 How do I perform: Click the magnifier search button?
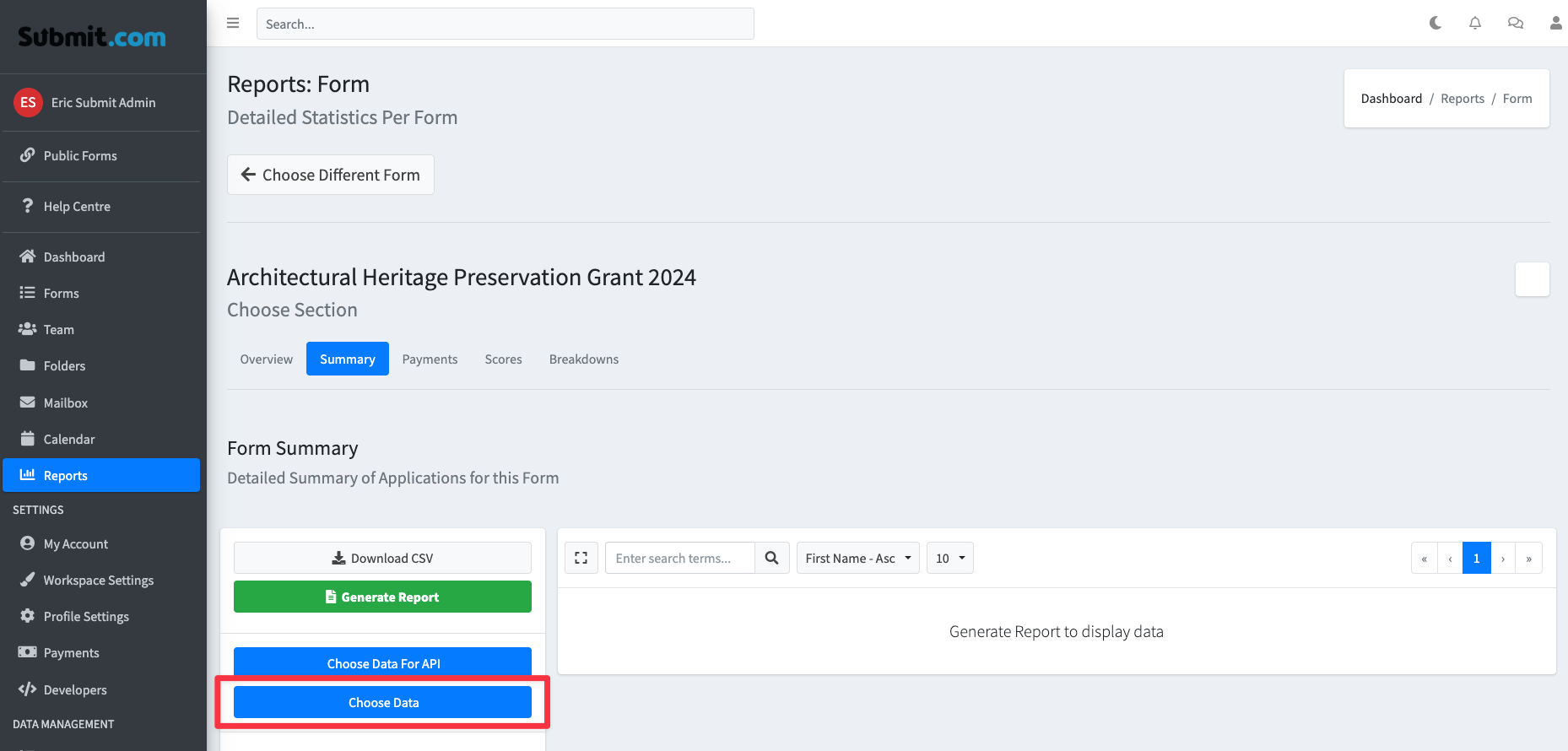(771, 558)
